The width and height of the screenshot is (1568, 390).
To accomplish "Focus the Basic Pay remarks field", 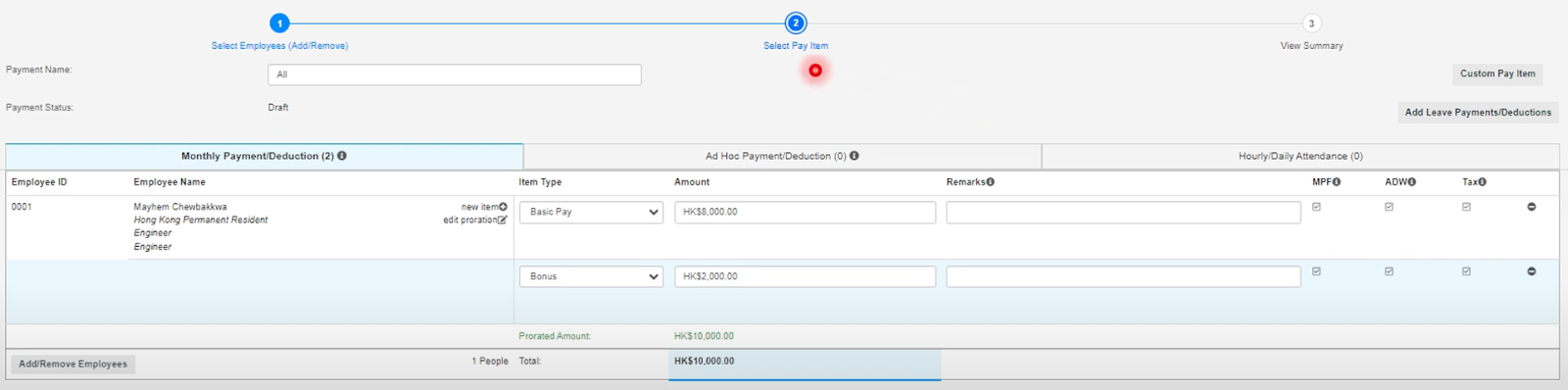I will 1123,212.
